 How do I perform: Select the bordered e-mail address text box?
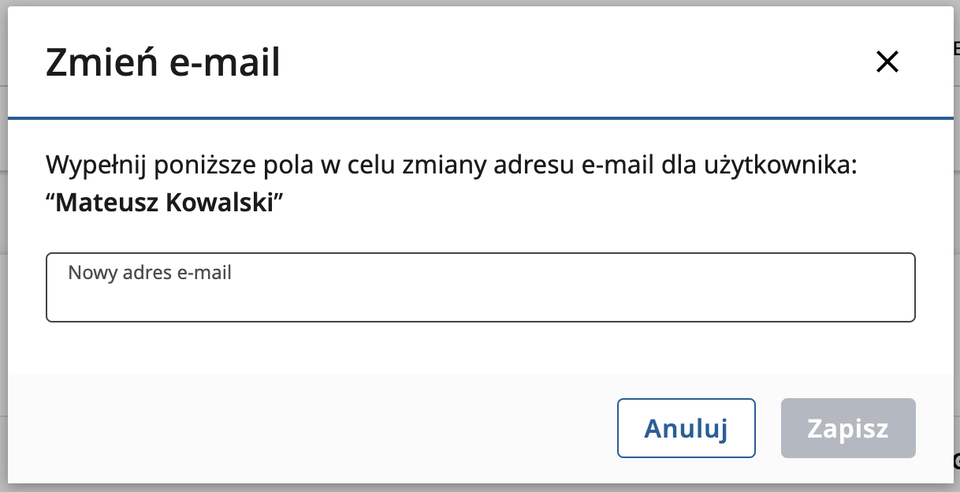pyautogui.click(x=480, y=288)
